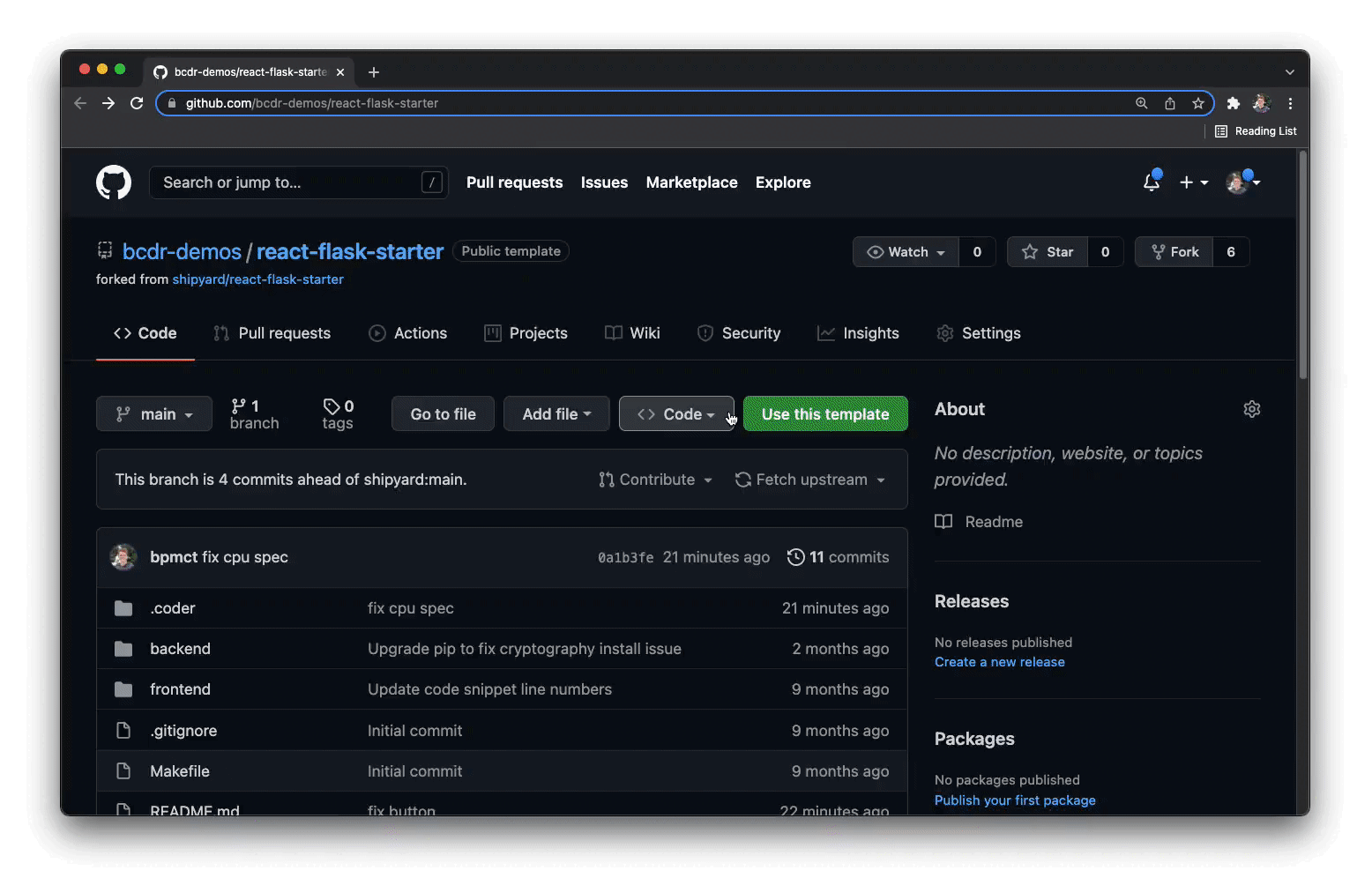Viewport: 1372px width, 878px height.
Task: Expand the Code clone dropdown
Action: pos(676,414)
